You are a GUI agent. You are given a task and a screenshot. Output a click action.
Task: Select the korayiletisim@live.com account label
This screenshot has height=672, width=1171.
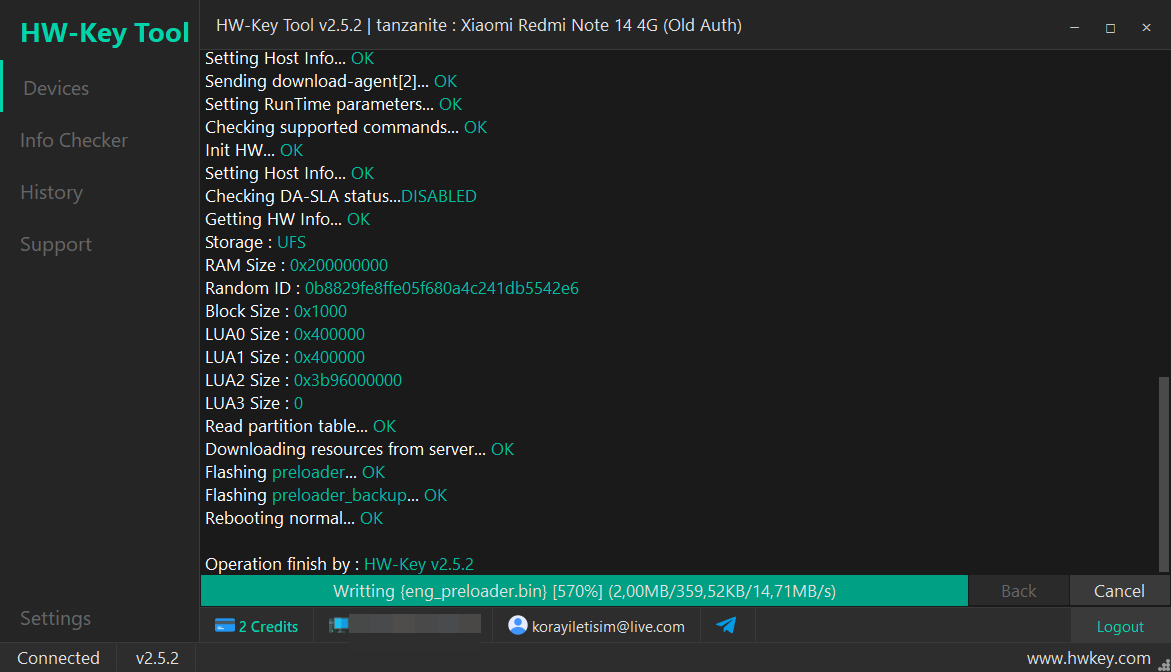[608, 627]
